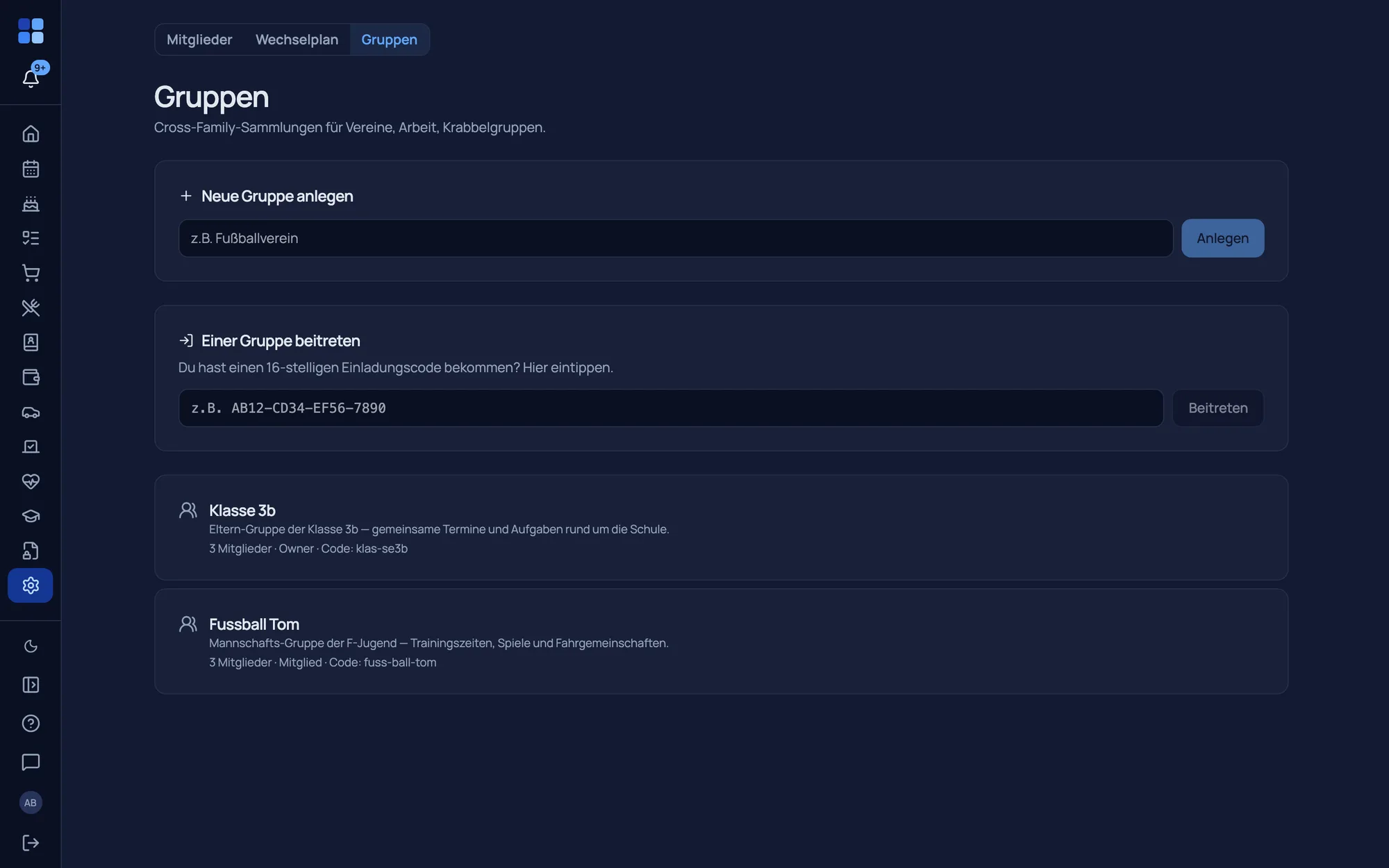Open the contacts book icon in the sidebar
1389x868 pixels.
click(31, 342)
